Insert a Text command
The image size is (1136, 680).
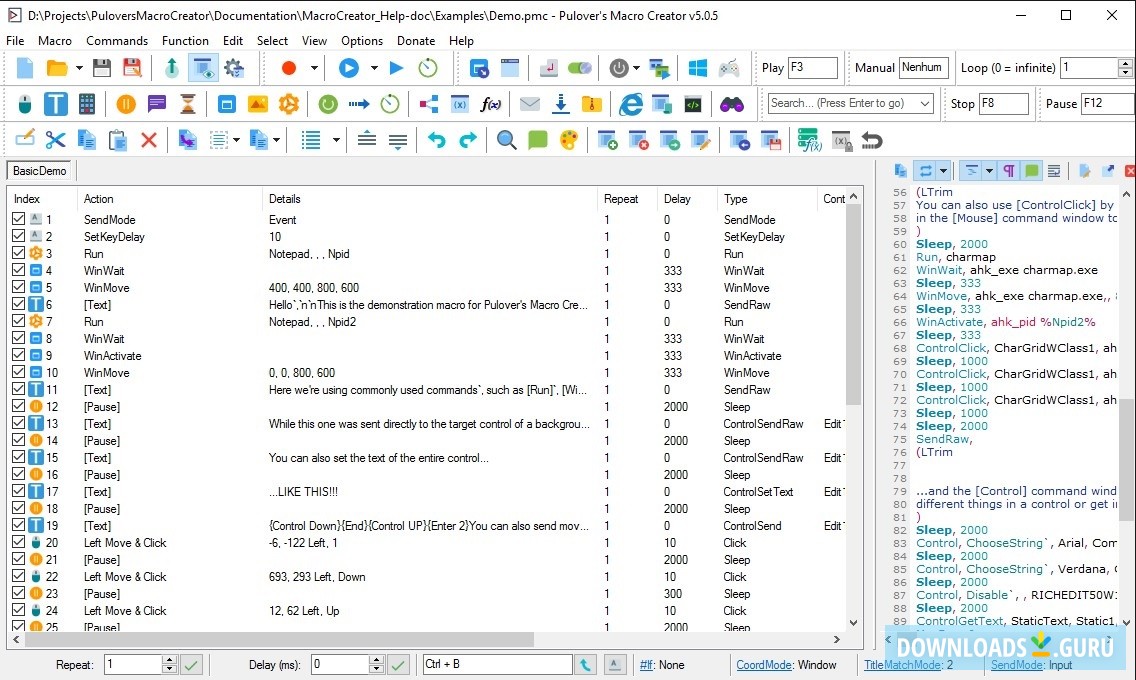56,103
